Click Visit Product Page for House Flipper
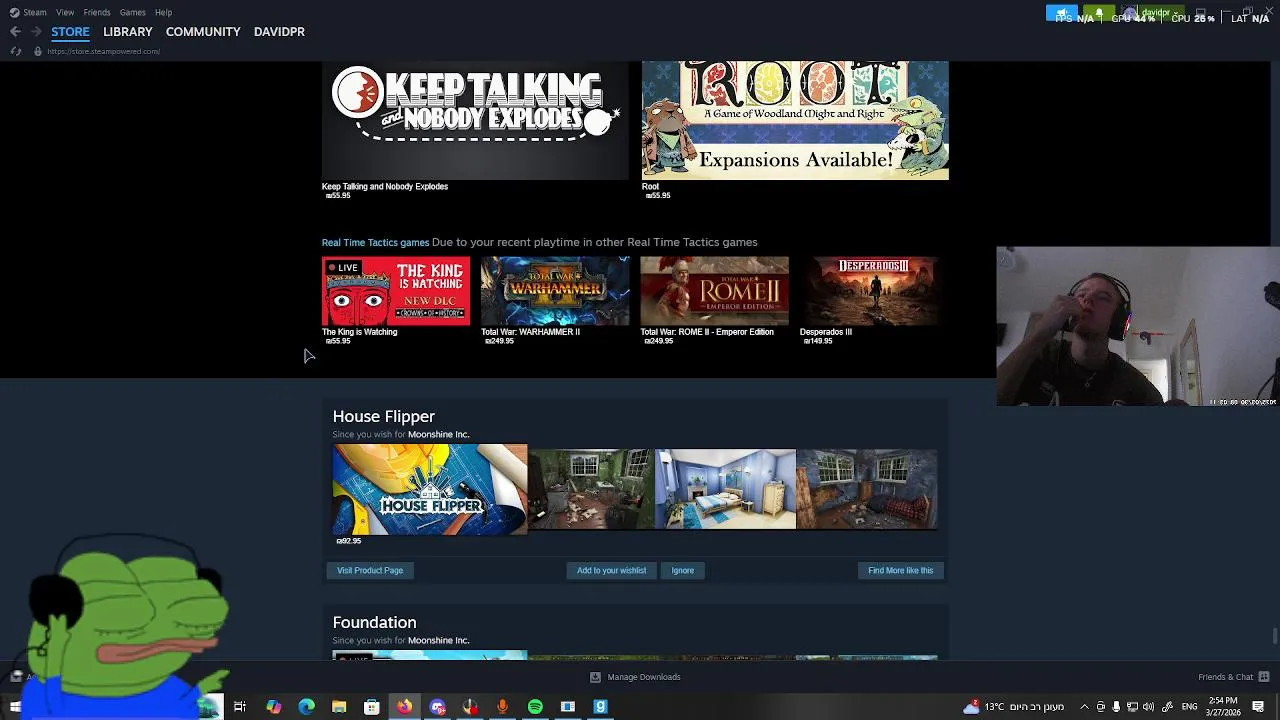The width and height of the screenshot is (1280, 720). tap(370, 570)
